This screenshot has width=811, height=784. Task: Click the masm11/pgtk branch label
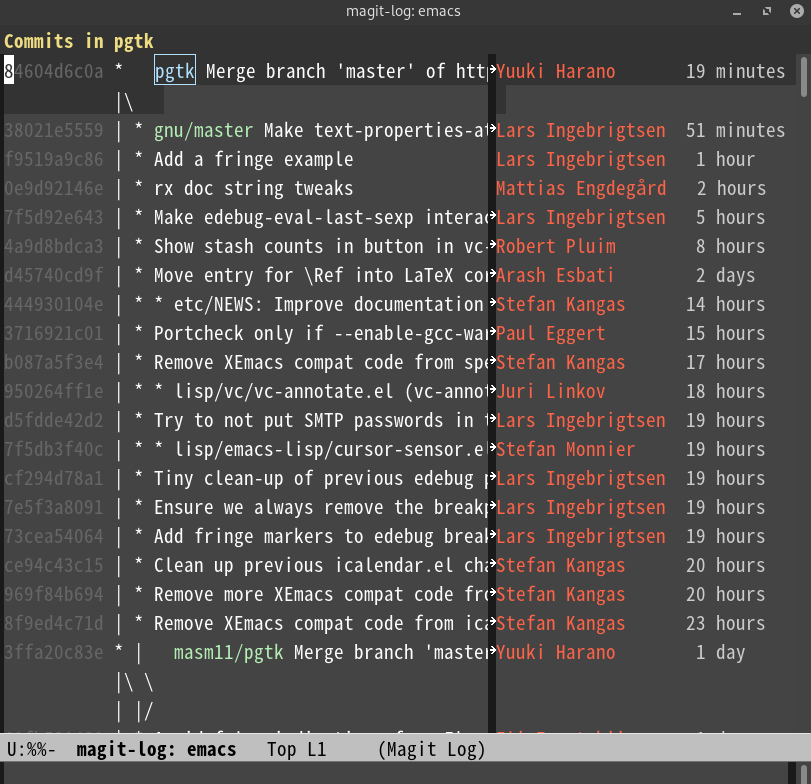pyautogui.click(x=228, y=653)
